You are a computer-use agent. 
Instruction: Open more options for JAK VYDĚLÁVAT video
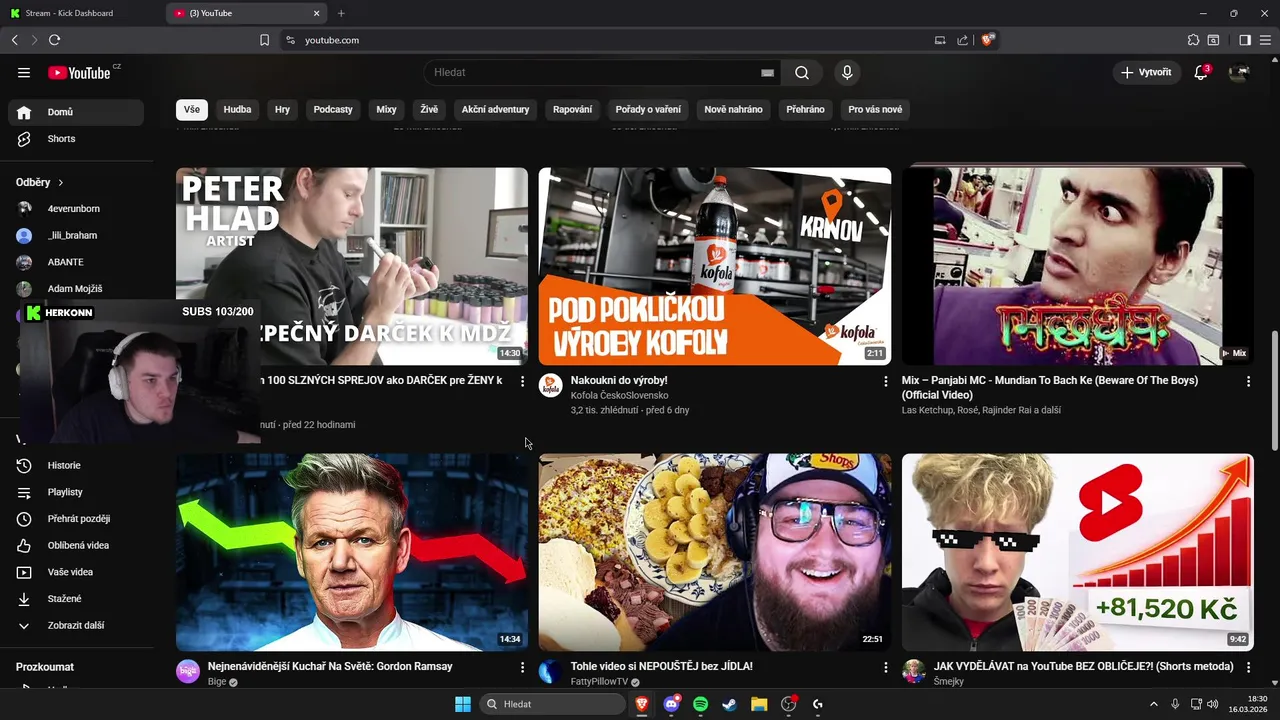pyautogui.click(x=1248, y=667)
